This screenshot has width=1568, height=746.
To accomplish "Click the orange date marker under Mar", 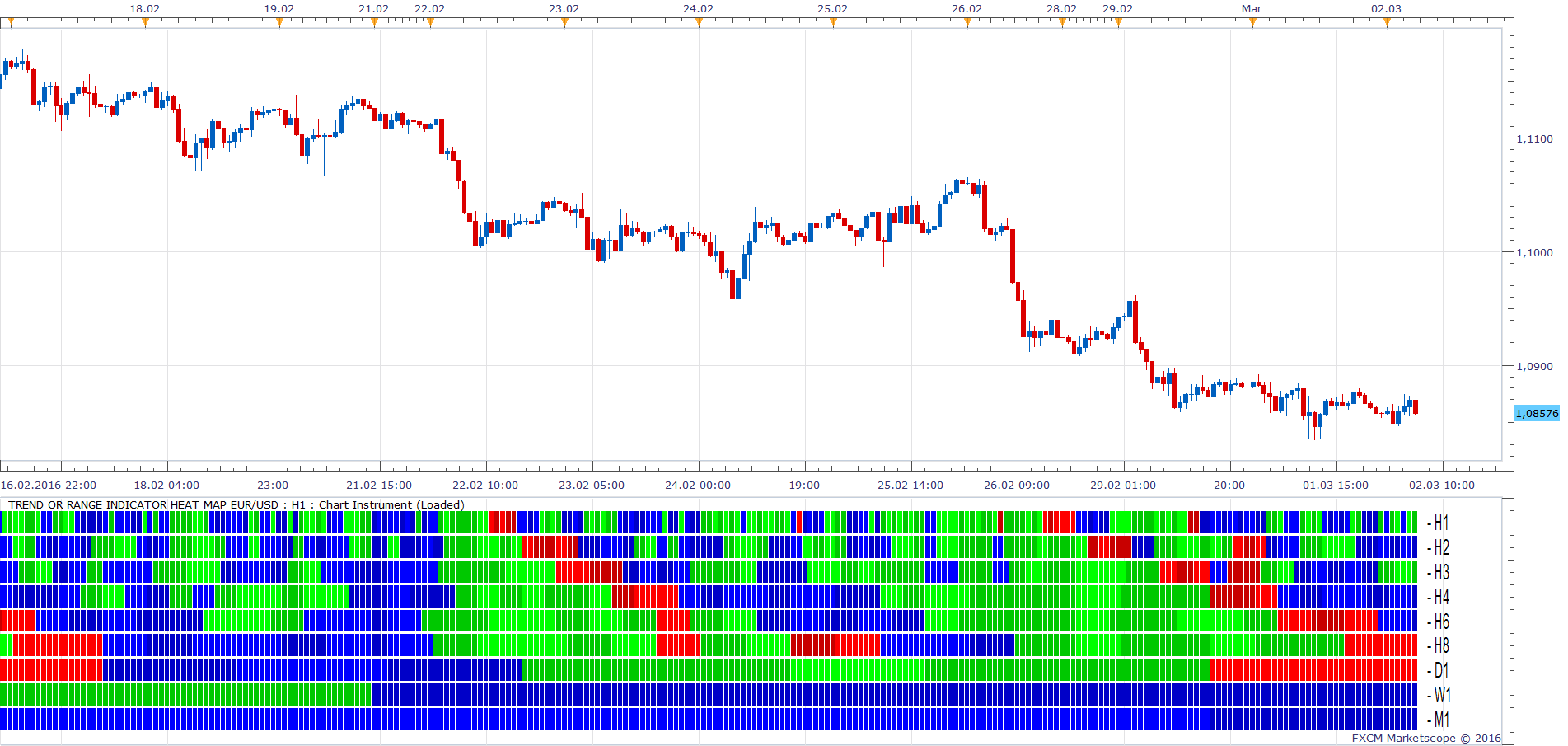I will point(1252,22).
